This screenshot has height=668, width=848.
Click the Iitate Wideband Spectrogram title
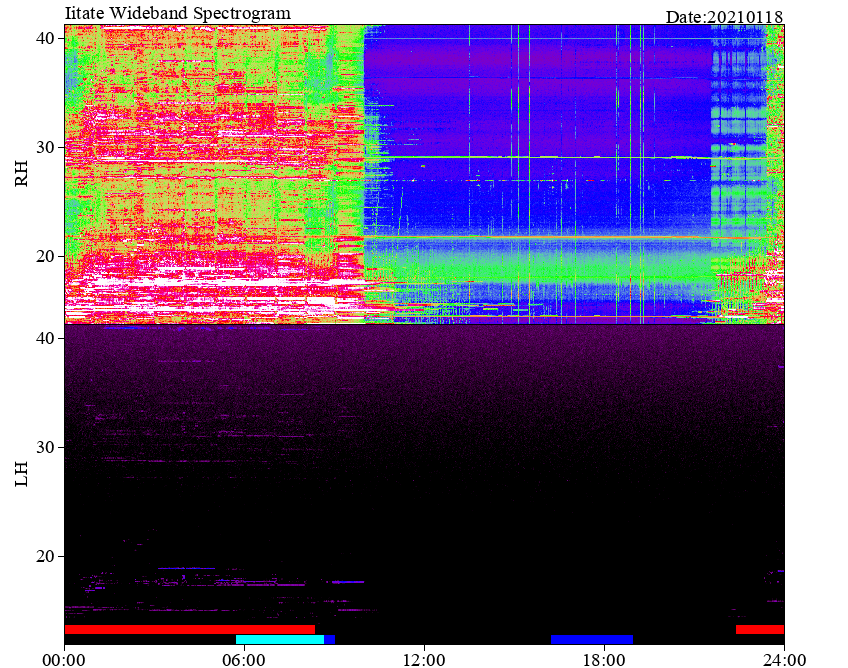[177, 13]
